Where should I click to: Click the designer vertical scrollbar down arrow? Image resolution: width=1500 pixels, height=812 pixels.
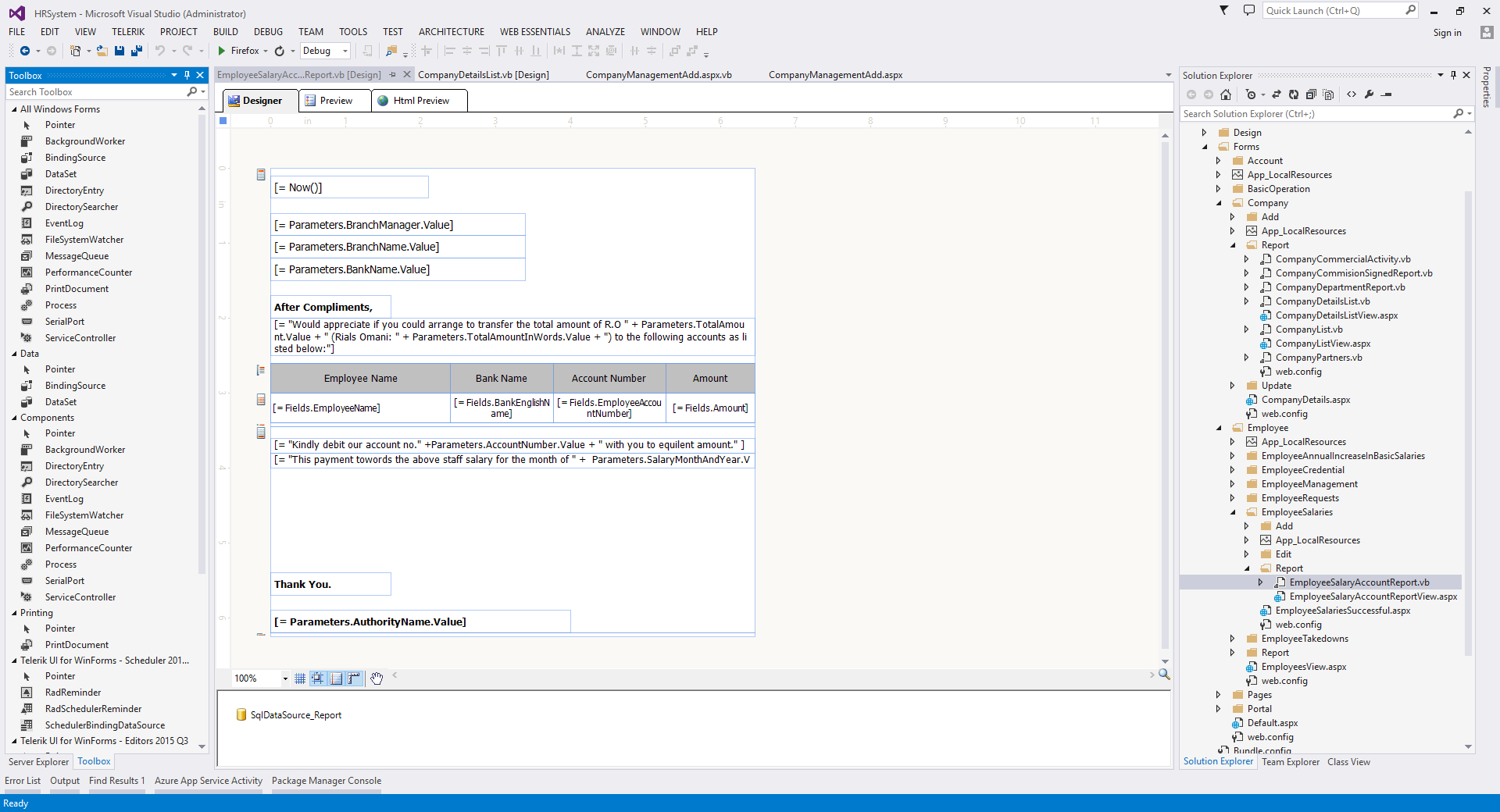(x=1165, y=661)
